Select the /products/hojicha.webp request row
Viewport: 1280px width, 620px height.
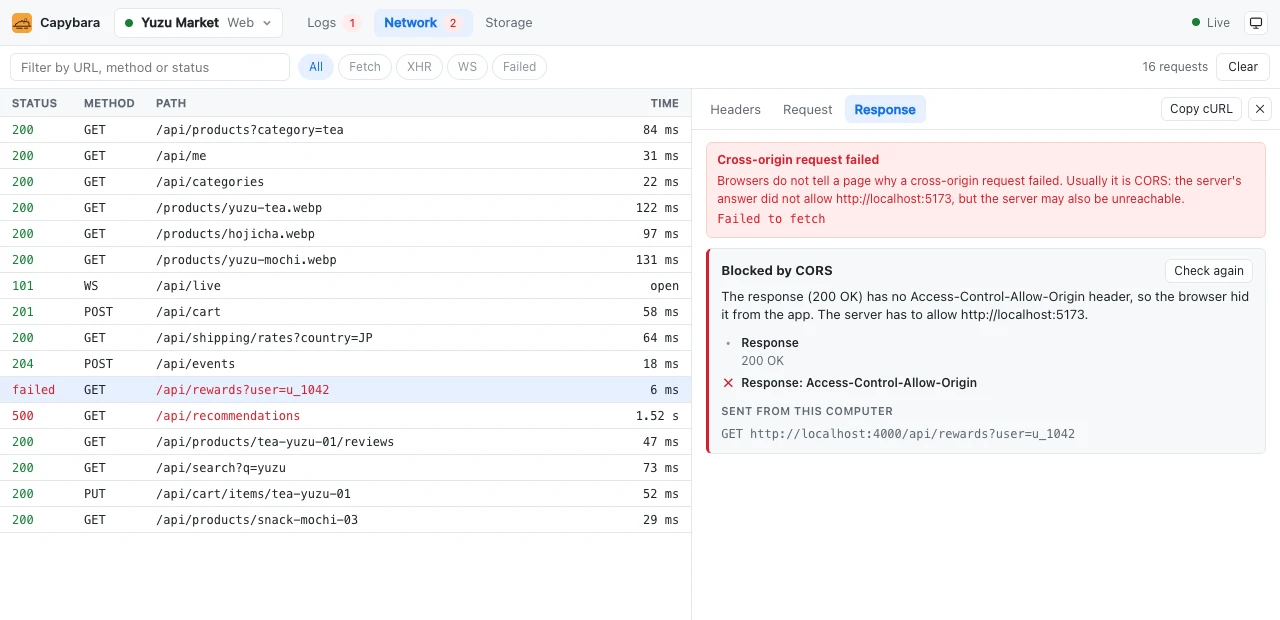point(345,234)
